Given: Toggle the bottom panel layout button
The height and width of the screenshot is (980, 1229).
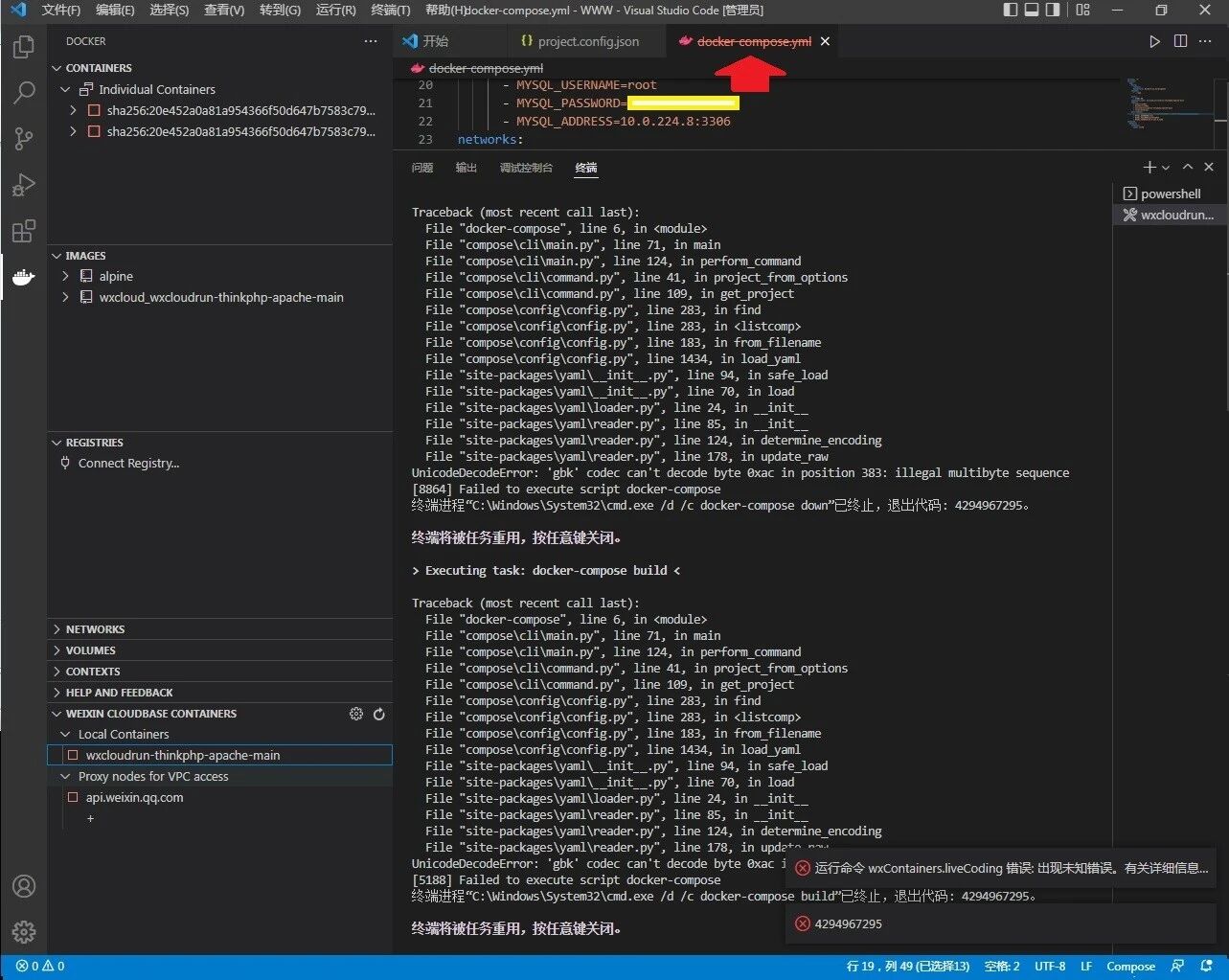Looking at the screenshot, I should (x=1032, y=10).
